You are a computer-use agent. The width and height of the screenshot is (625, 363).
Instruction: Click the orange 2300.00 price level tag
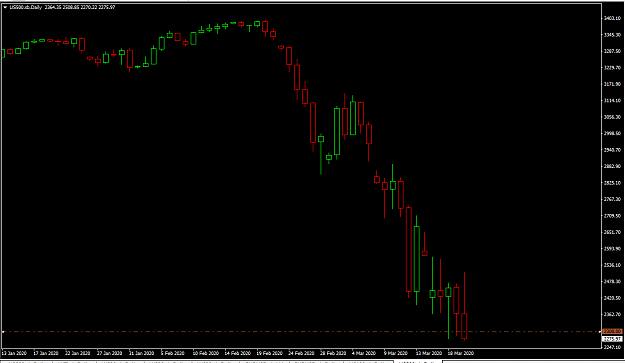click(x=612, y=332)
